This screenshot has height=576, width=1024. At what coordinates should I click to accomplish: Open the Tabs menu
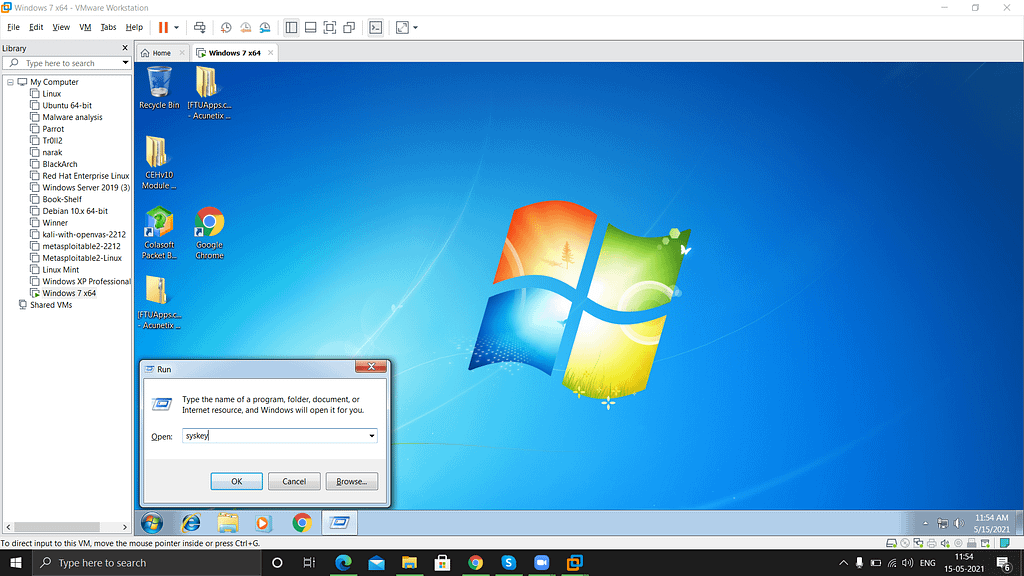[x=108, y=27]
